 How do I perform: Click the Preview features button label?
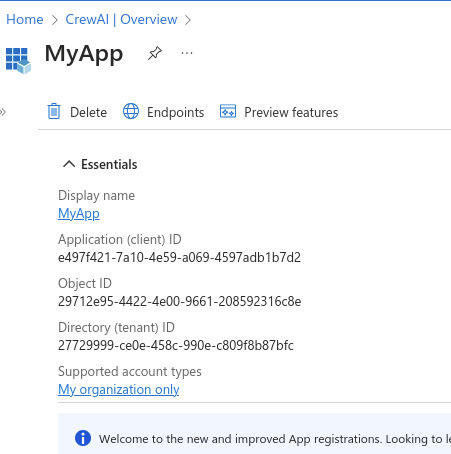(x=291, y=112)
